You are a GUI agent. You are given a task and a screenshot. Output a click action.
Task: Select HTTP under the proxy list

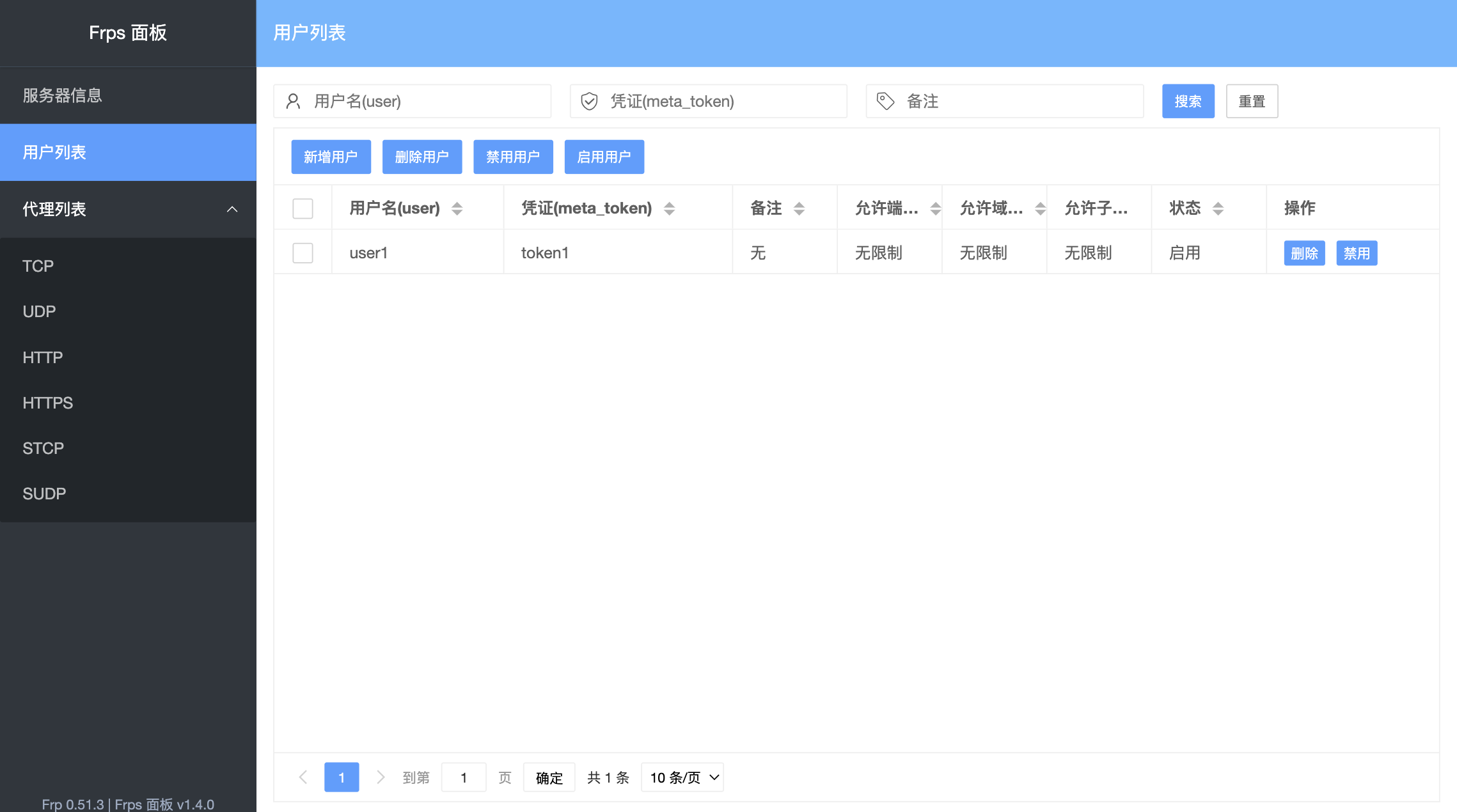point(42,357)
